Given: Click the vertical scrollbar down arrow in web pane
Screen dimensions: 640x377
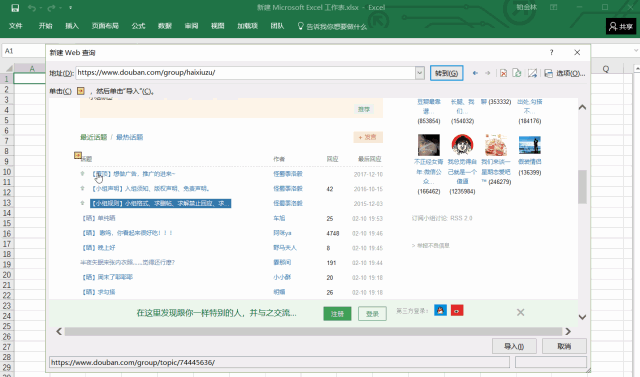Looking at the screenshot, I should (x=582, y=317).
